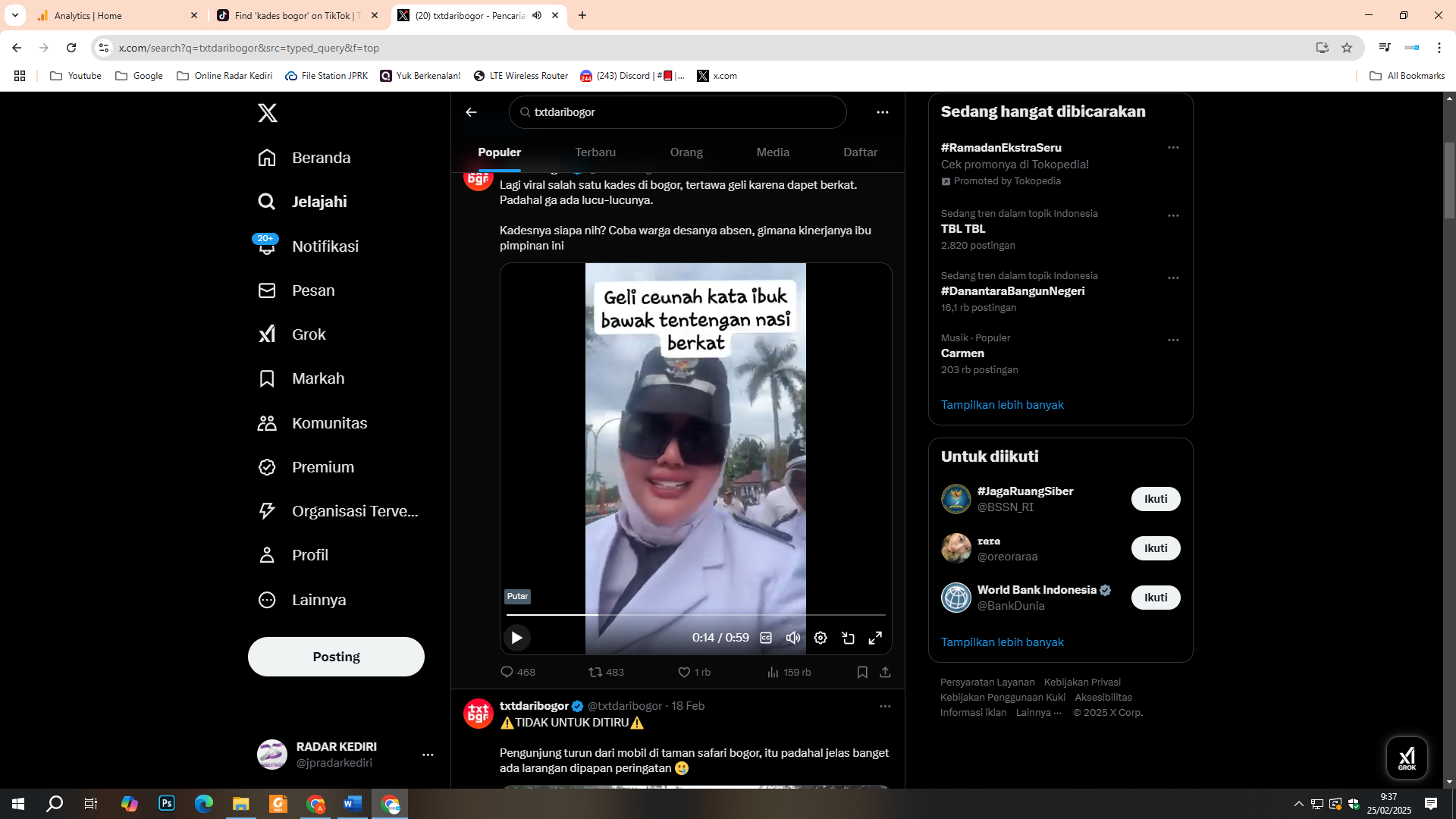Bookmark the kades video post
This screenshot has width=1456, height=819.
[x=862, y=672]
